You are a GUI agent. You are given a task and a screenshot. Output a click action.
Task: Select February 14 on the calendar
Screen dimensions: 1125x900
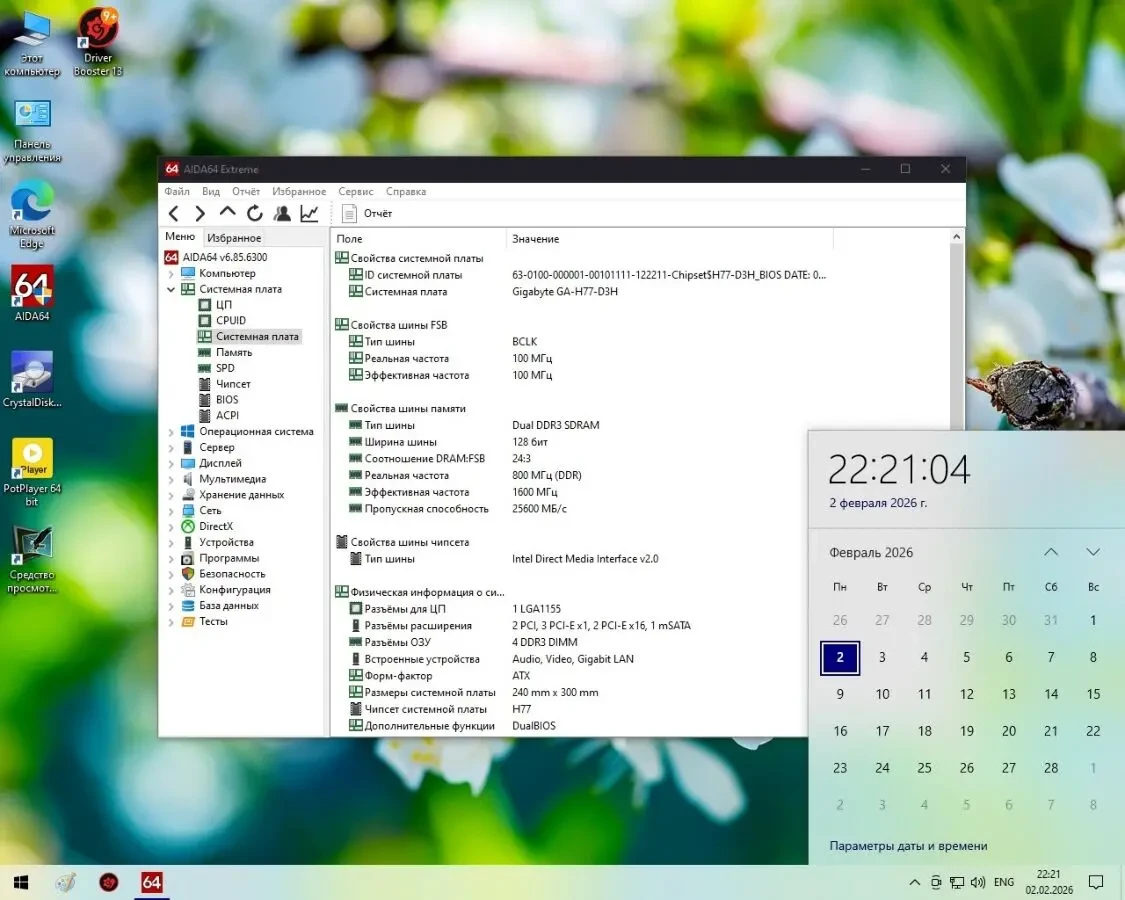click(x=1050, y=694)
